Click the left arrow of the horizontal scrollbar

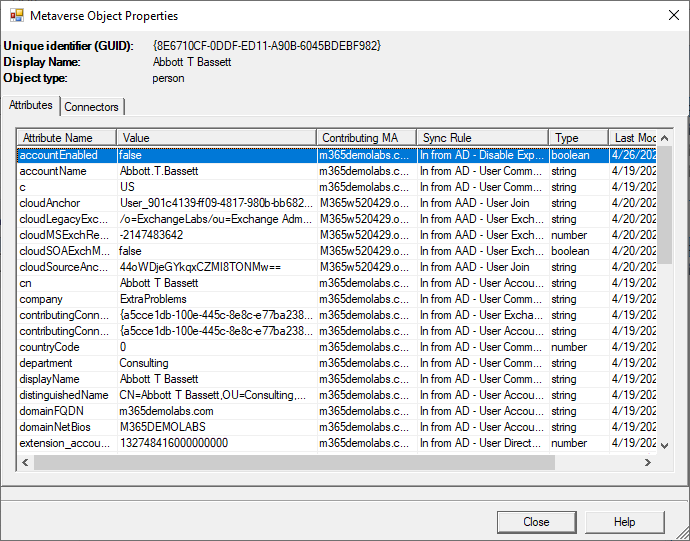point(25,462)
